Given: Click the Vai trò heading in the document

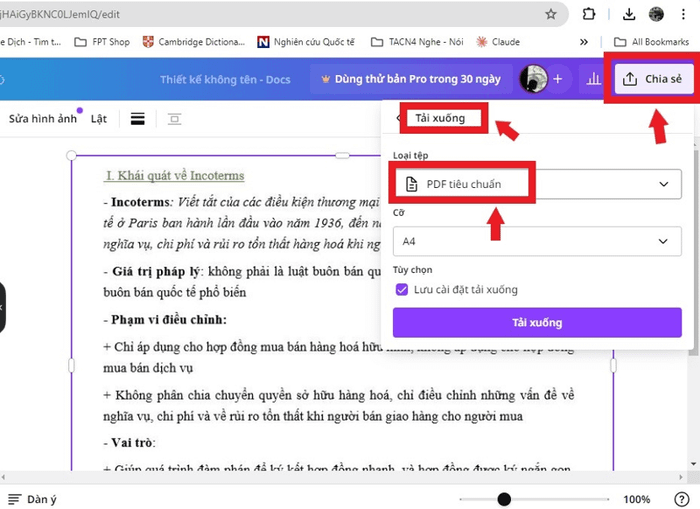Looking at the screenshot, I should [129, 443].
